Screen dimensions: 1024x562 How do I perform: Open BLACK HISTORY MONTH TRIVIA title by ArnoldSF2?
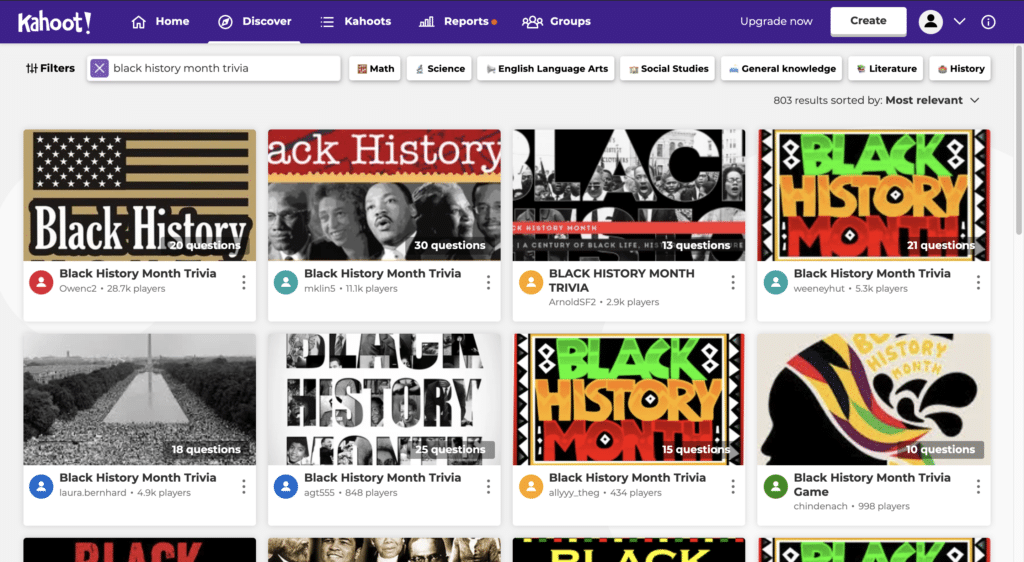[x=622, y=281]
